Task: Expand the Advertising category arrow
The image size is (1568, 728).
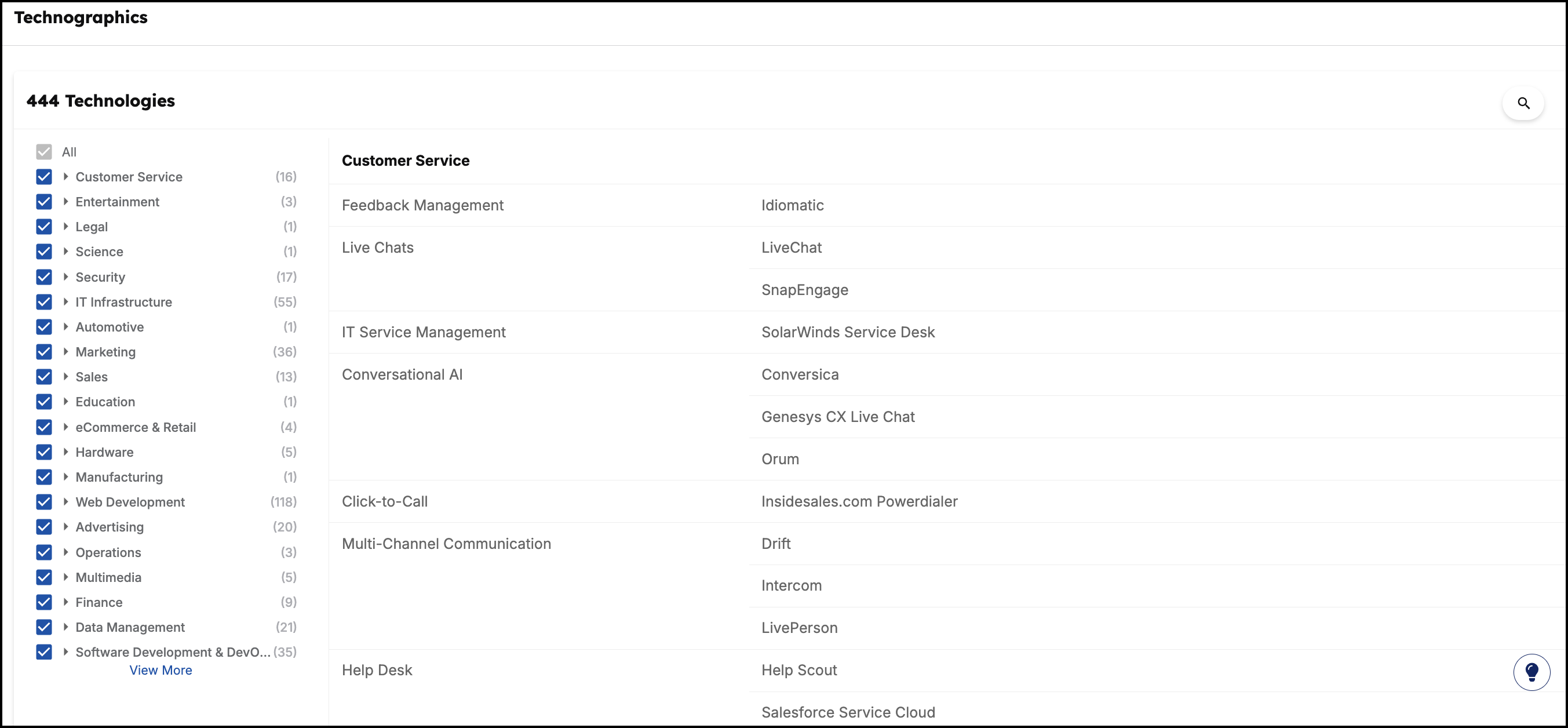Action: 65,526
